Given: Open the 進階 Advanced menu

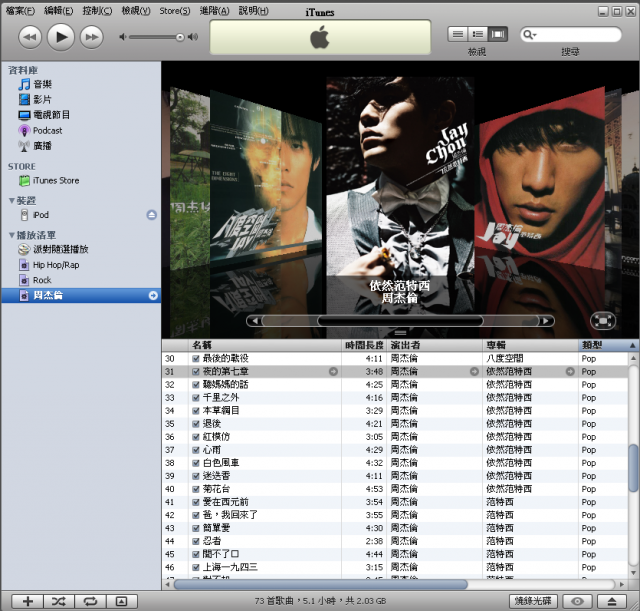Looking at the screenshot, I should tap(214, 11).
